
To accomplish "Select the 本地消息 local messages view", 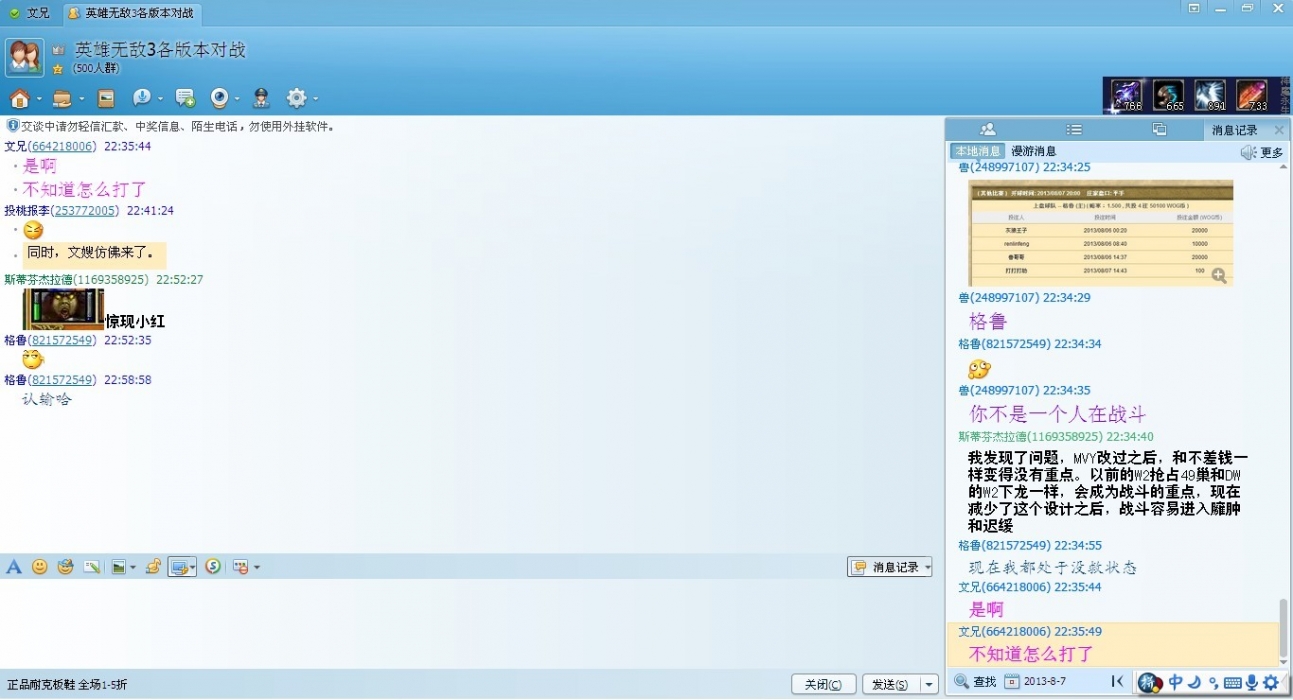I will tap(977, 151).
